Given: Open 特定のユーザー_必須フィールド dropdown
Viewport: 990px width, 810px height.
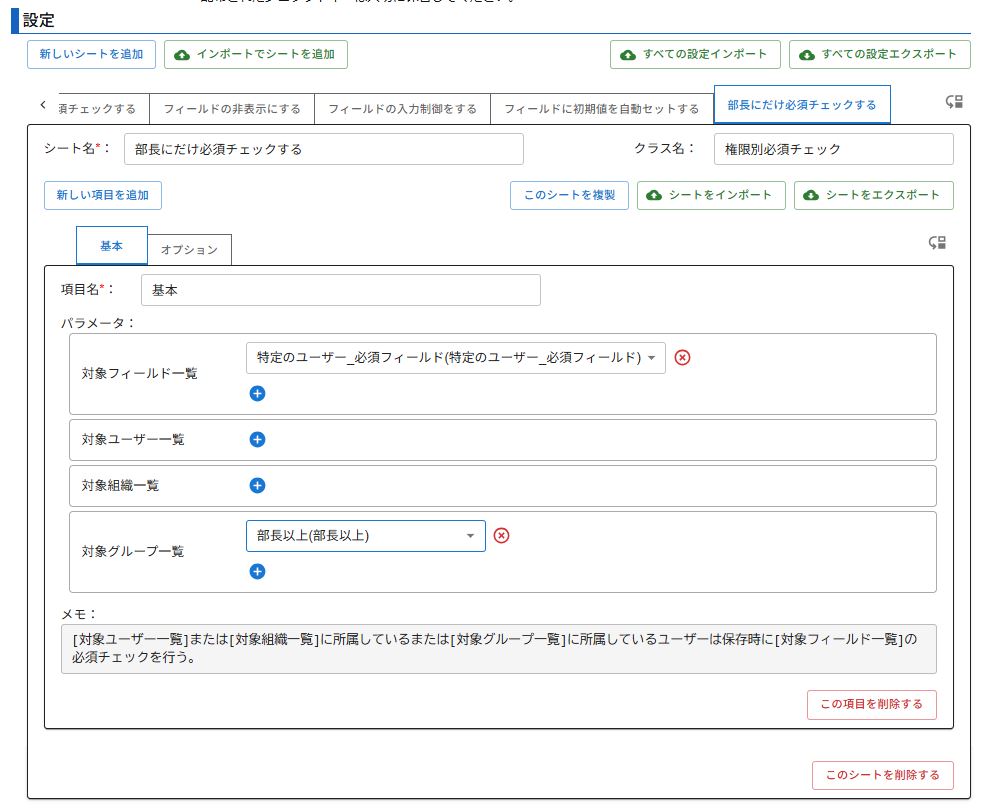Looking at the screenshot, I should point(456,357).
